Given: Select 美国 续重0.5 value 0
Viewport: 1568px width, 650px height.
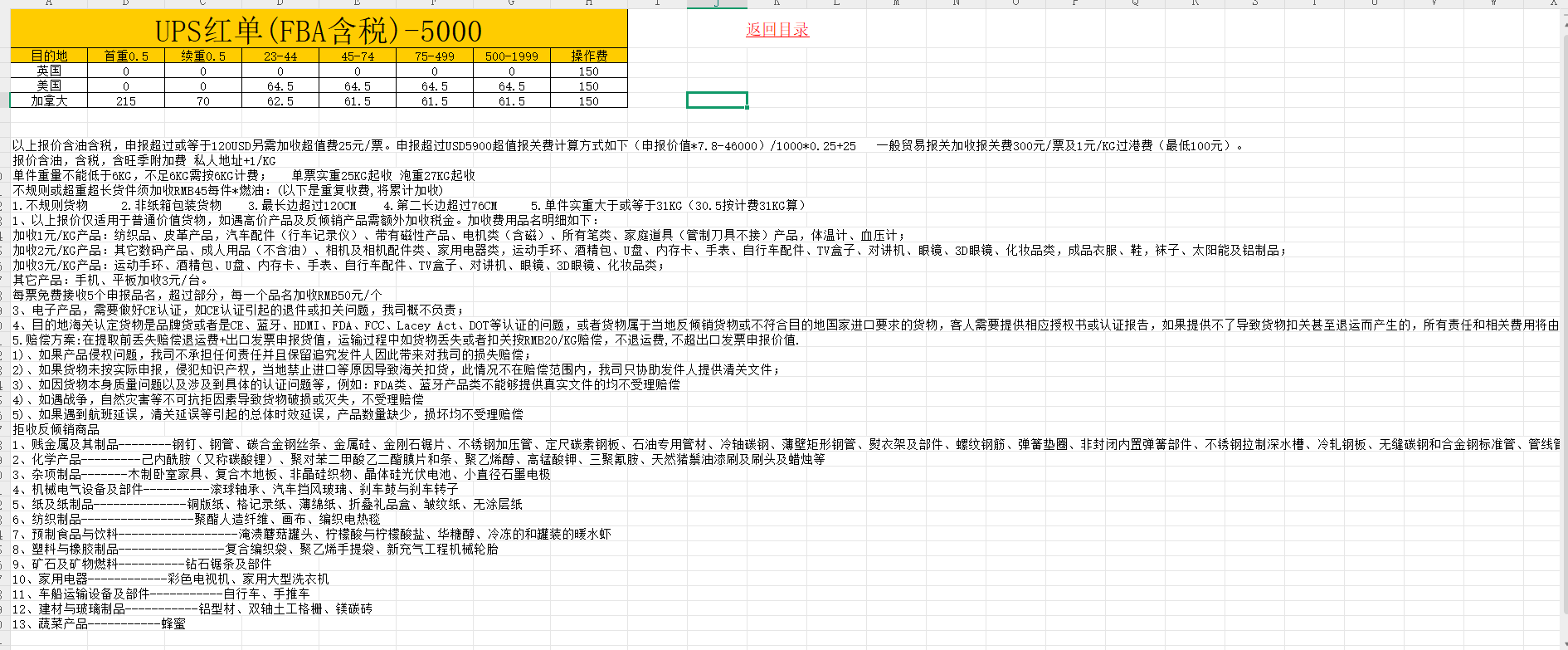Looking at the screenshot, I should pos(203,86).
